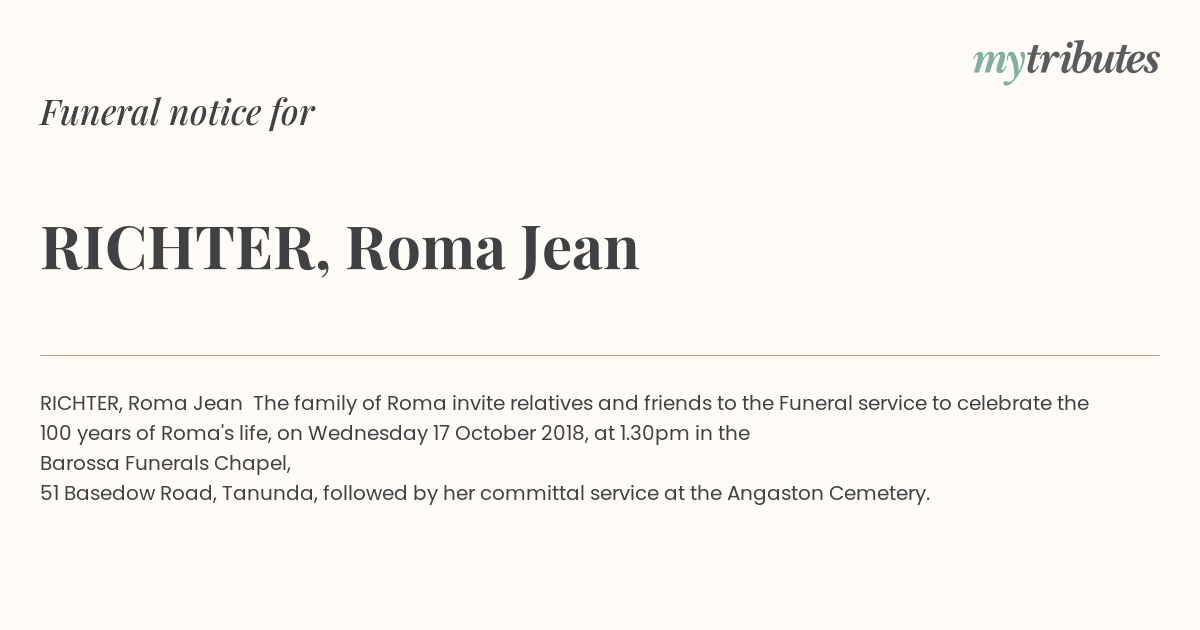1200x630 pixels.
Task: Click the word 'Jean' in the large title
Action: [579, 249]
